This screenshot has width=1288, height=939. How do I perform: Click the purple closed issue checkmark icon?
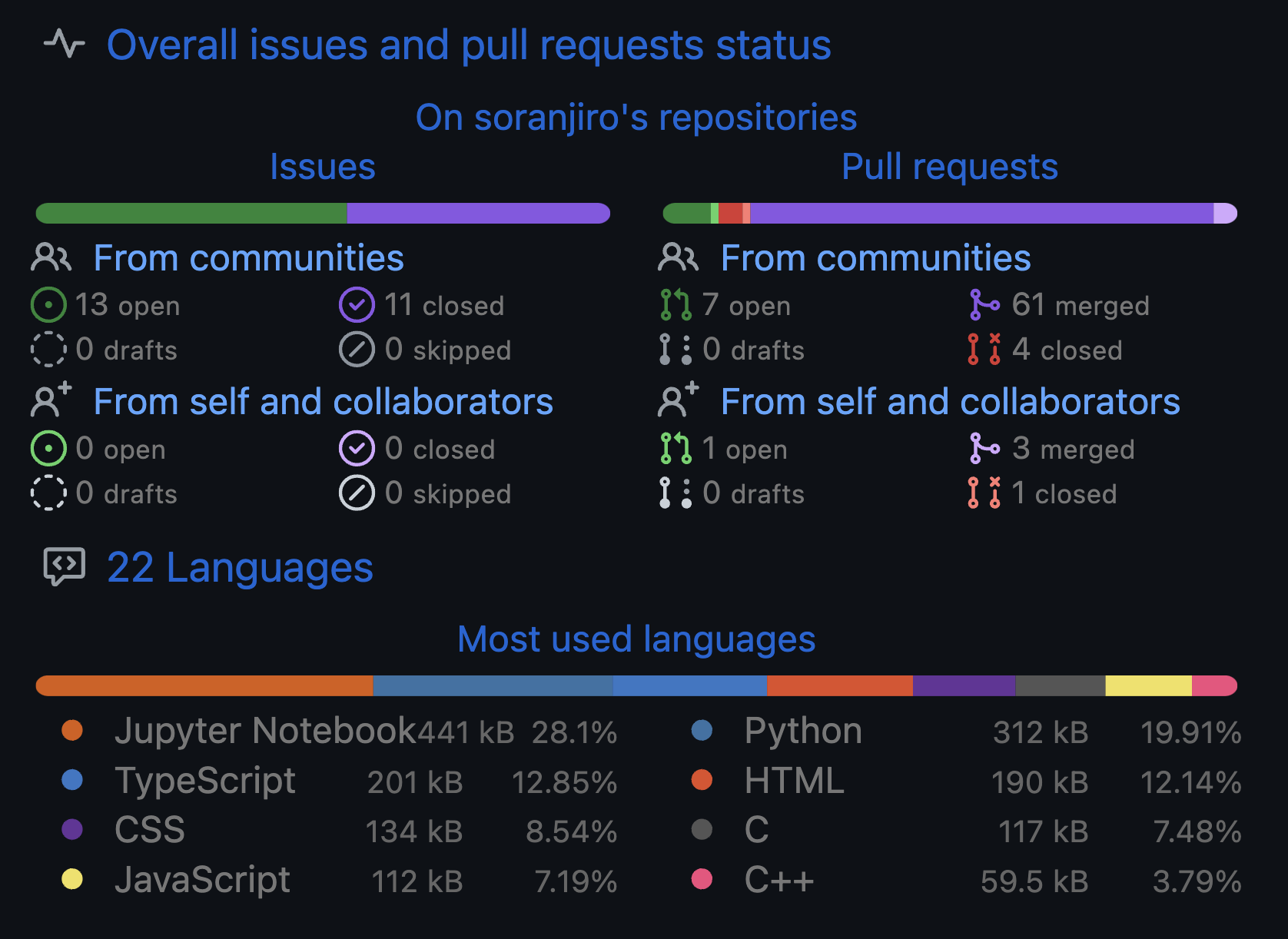[355, 304]
